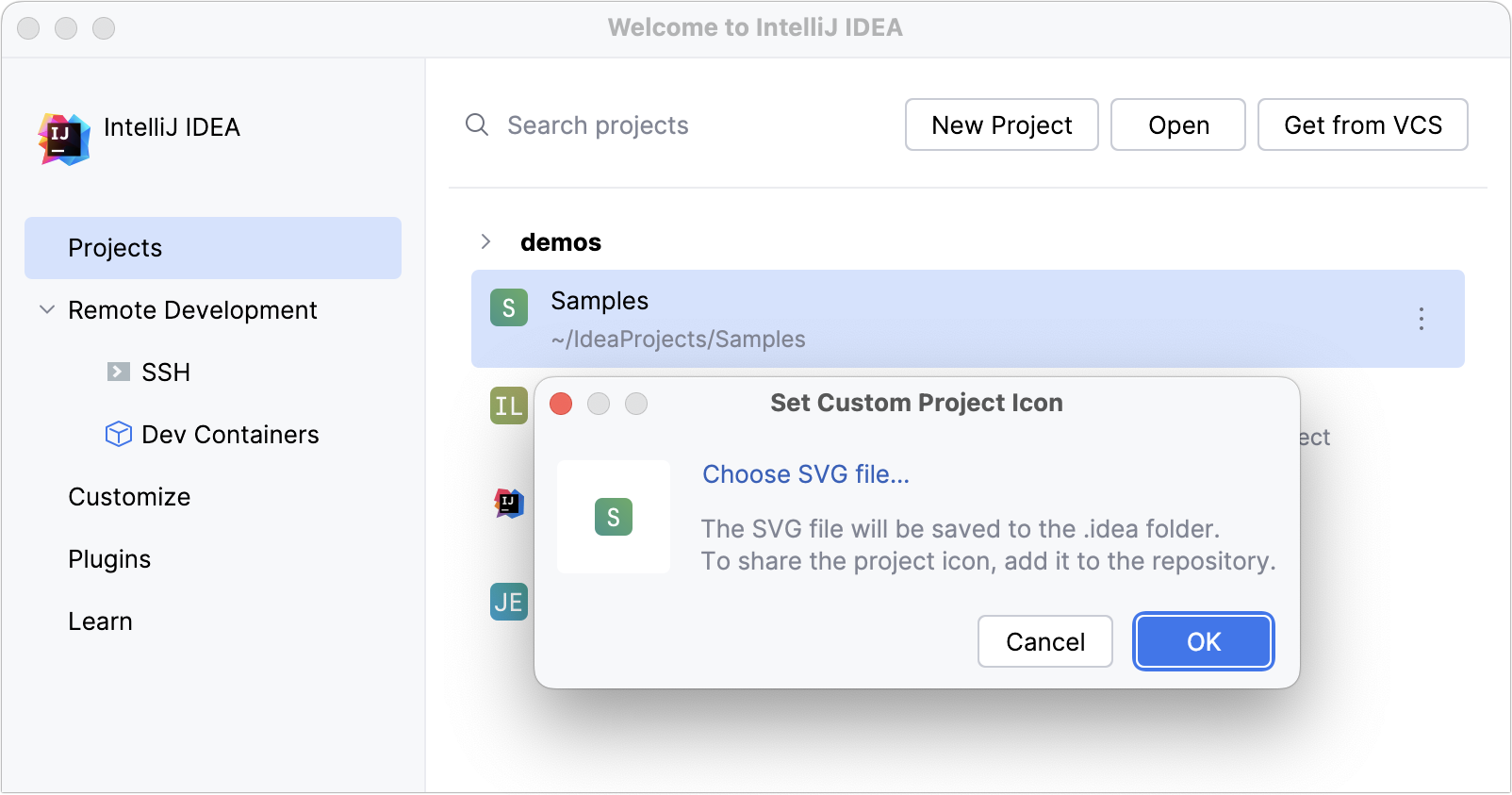
Task: Expand the demos project group
Action: click(485, 241)
